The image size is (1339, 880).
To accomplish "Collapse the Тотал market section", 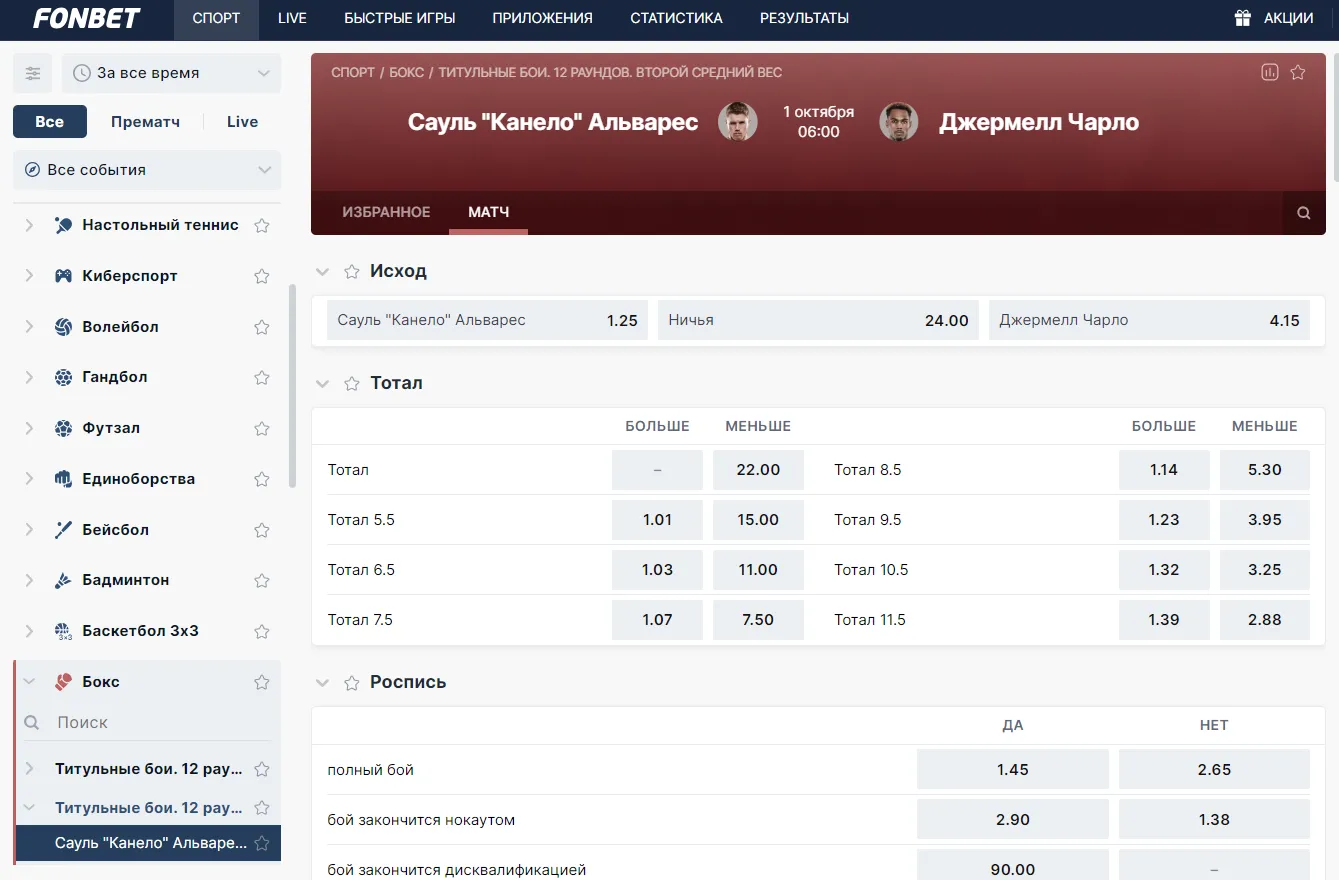I will (322, 383).
